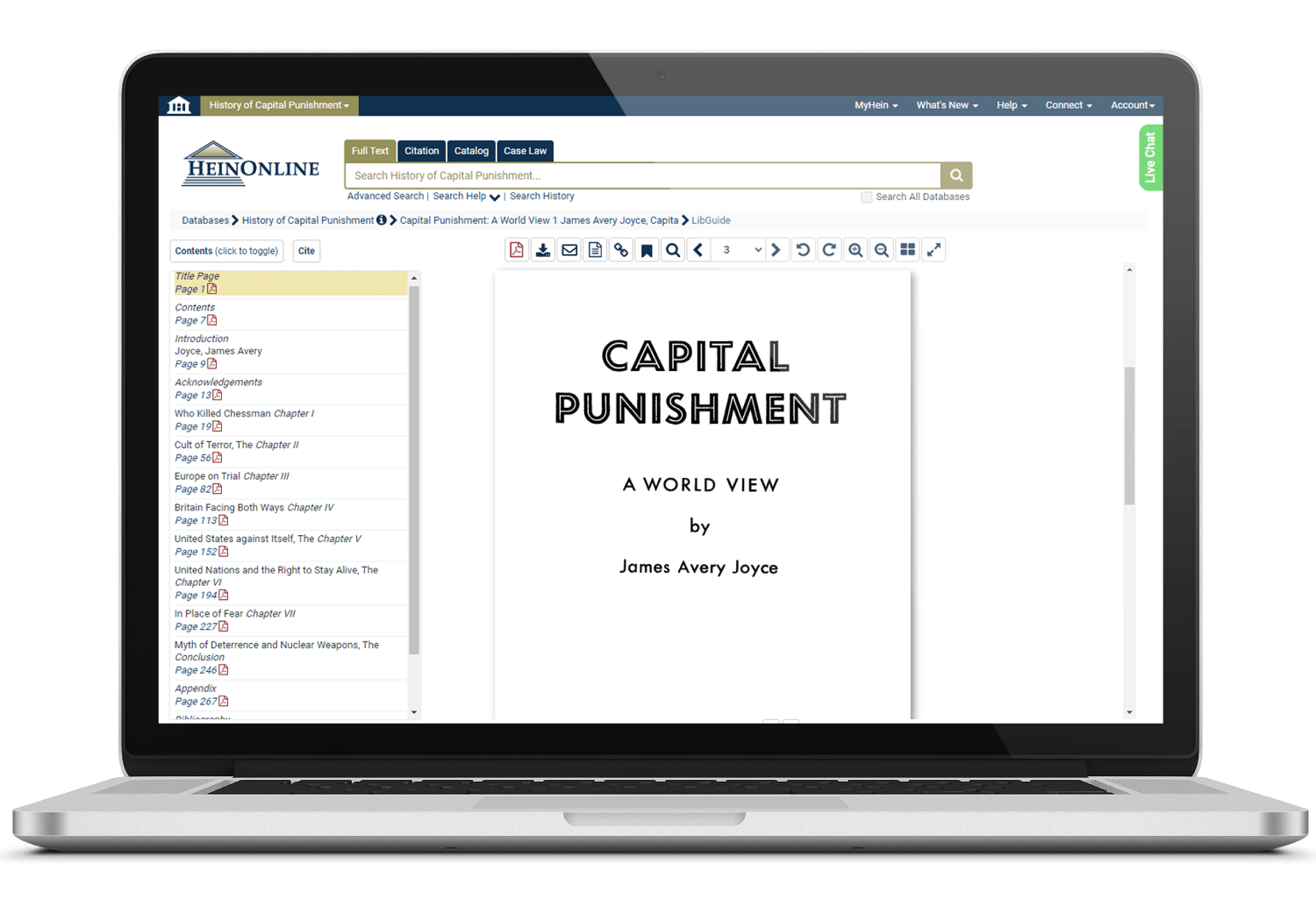Image resolution: width=1316 pixels, height=914 pixels.
Task: Click the info icon beside History of Capital Punishment
Action: (x=382, y=220)
